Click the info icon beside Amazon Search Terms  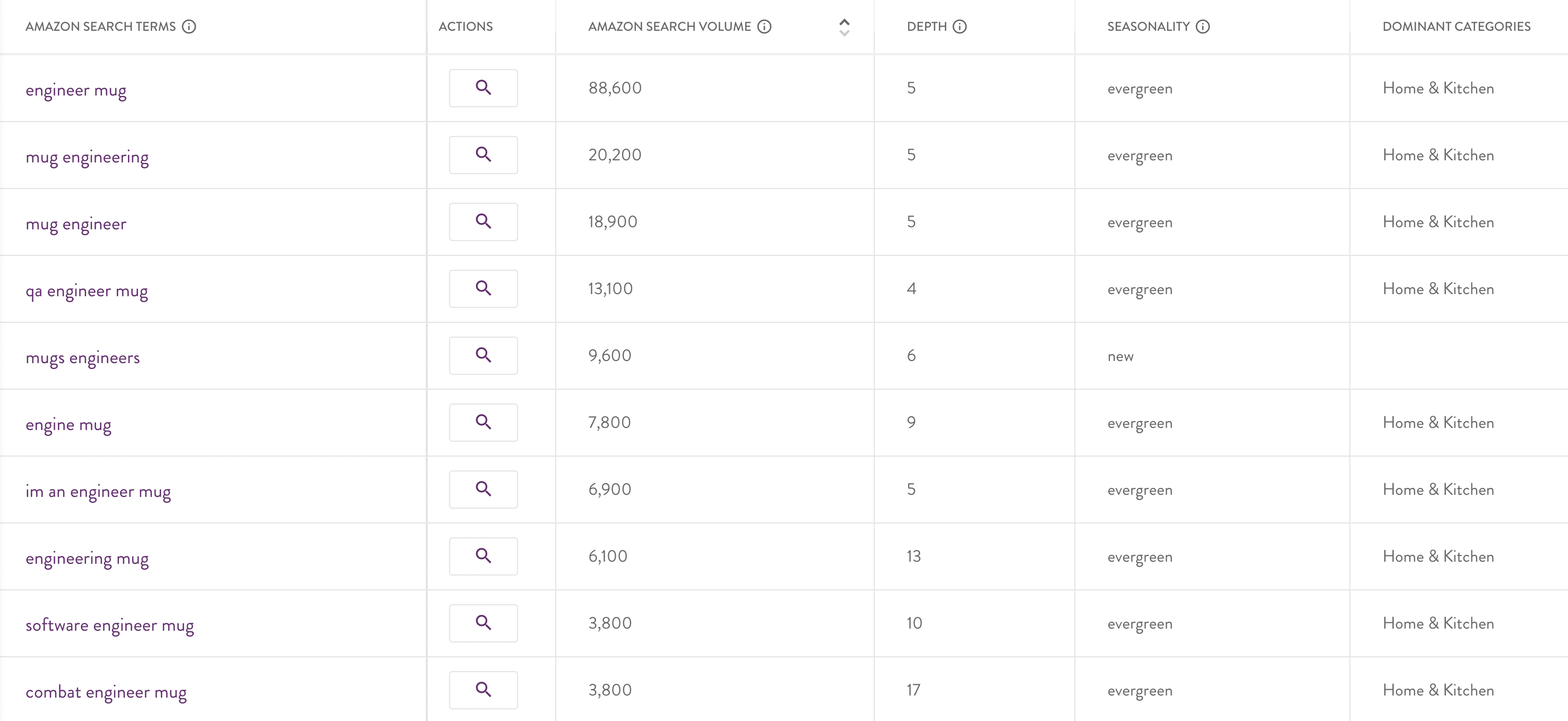click(189, 26)
